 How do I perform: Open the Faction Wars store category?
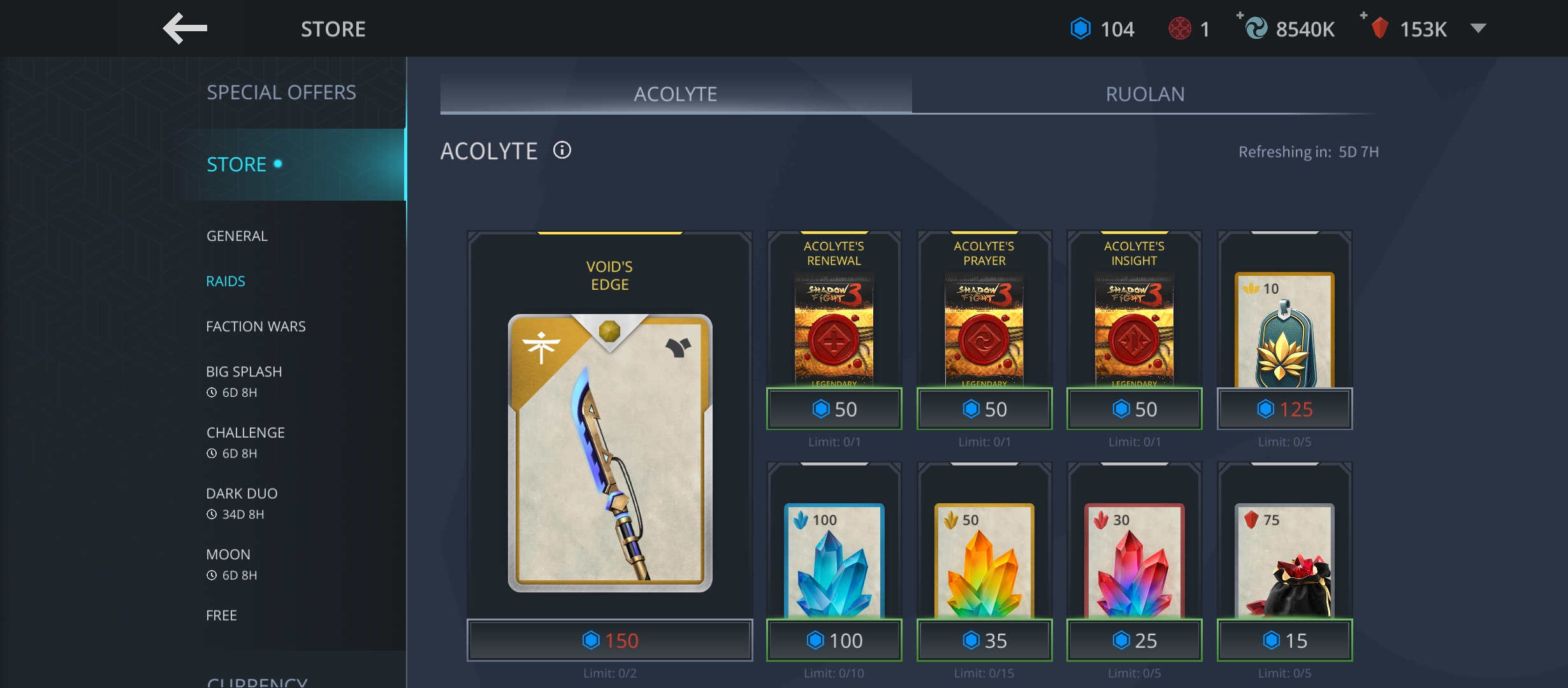pyautogui.click(x=256, y=327)
